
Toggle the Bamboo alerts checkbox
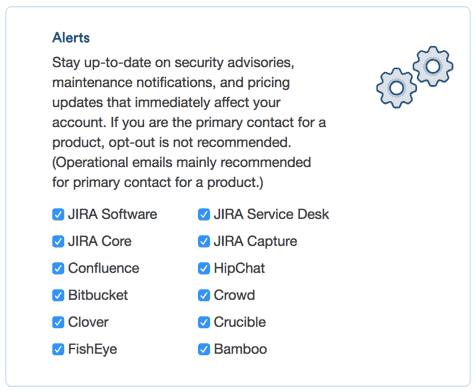pyautogui.click(x=204, y=349)
